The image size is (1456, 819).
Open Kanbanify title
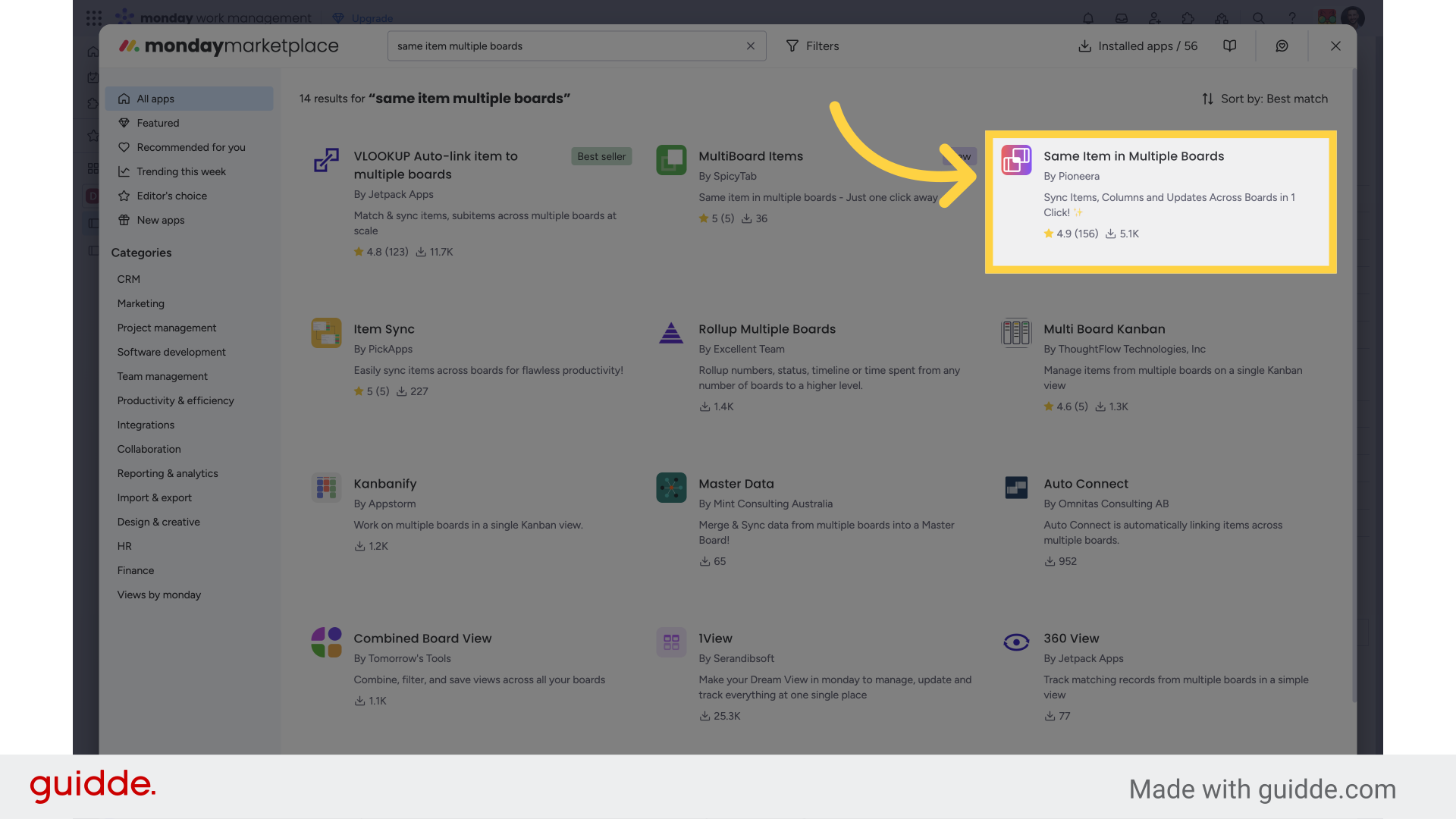384,484
